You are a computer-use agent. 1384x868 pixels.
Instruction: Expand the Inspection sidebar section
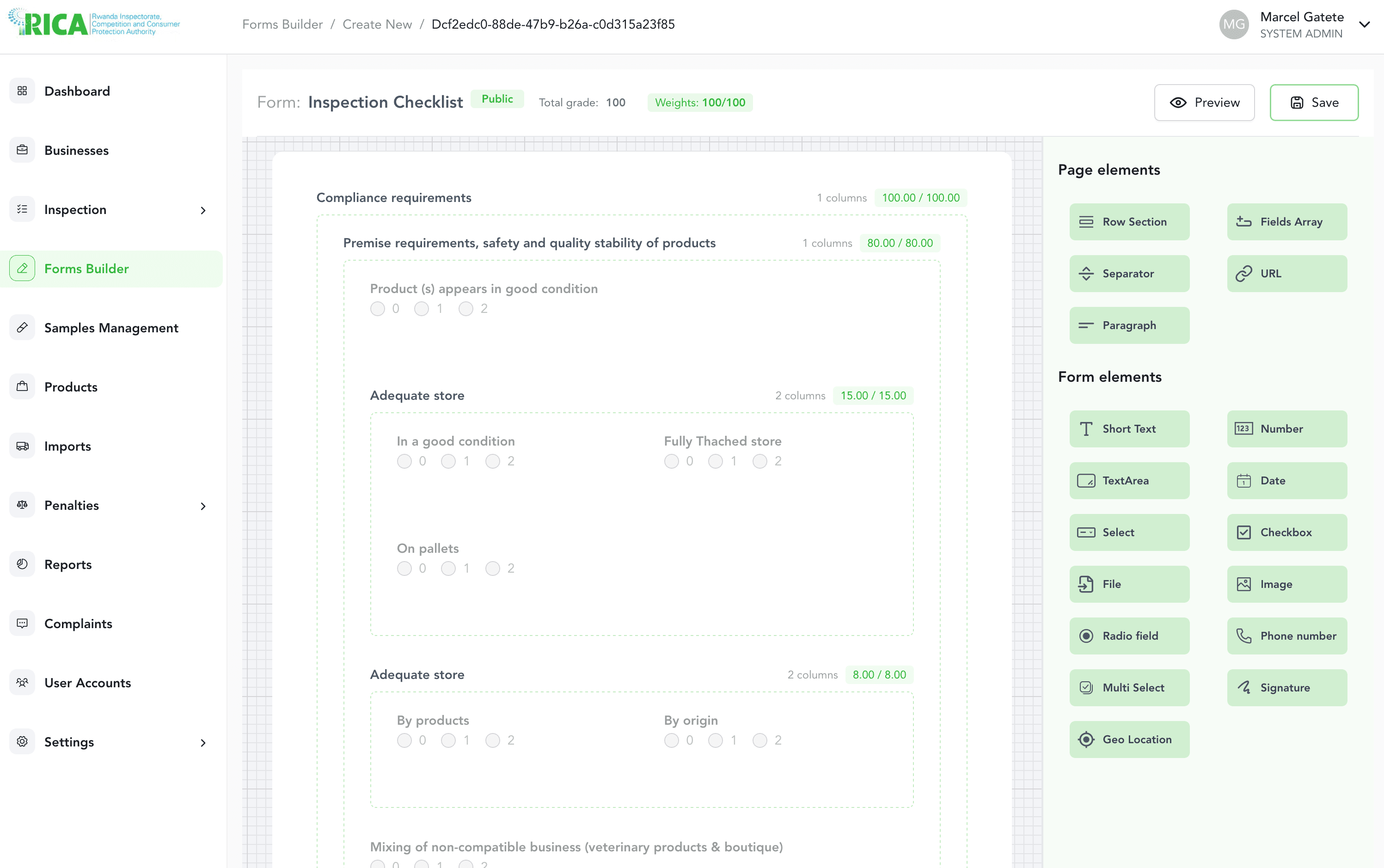pyautogui.click(x=203, y=210)
